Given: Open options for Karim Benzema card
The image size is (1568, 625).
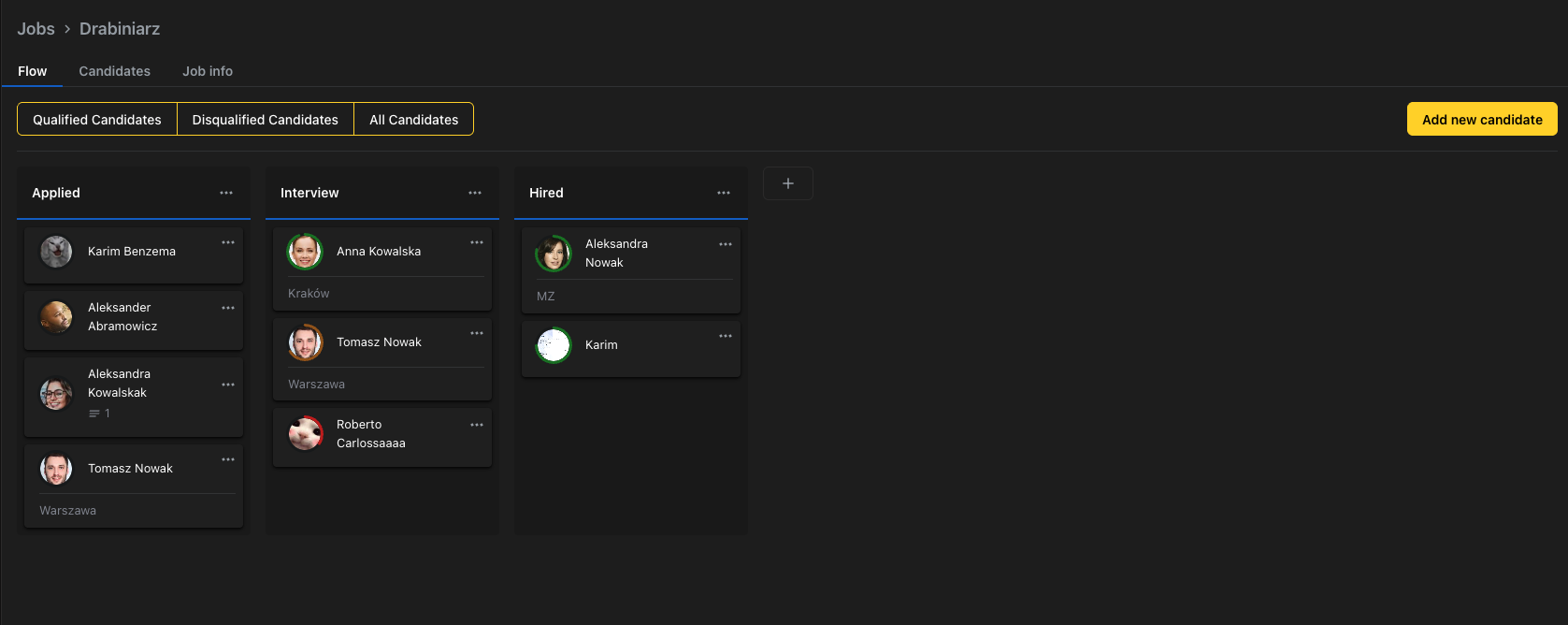Looking at the screenshot, I should (228, 242).
